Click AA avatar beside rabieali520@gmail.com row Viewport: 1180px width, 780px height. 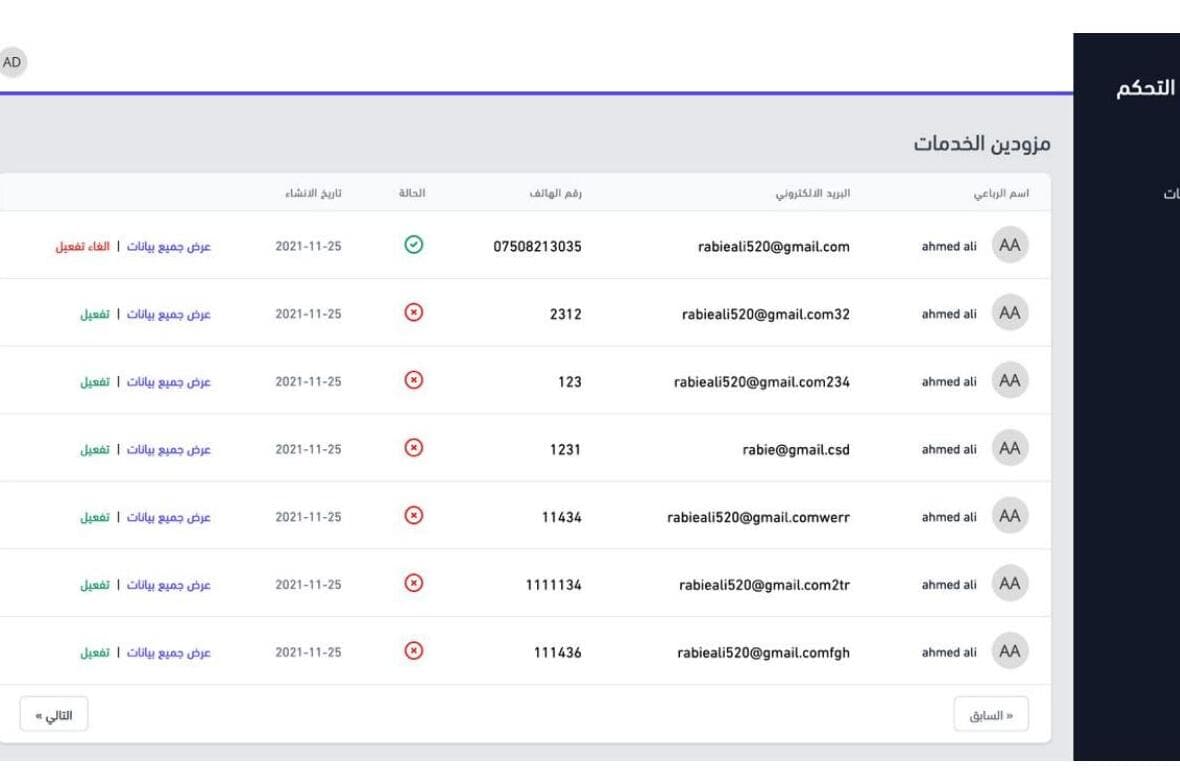[x=1010, y=245]
